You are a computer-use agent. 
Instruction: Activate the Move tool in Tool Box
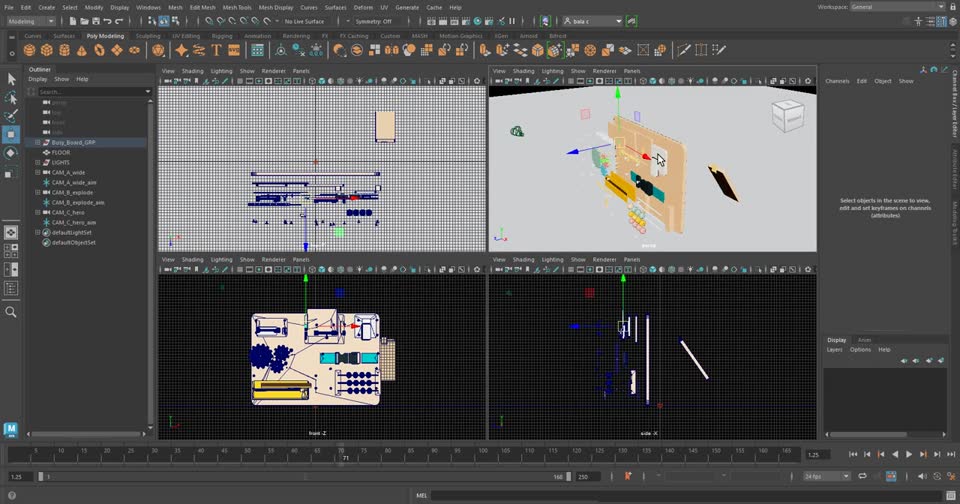pos(11,134)
